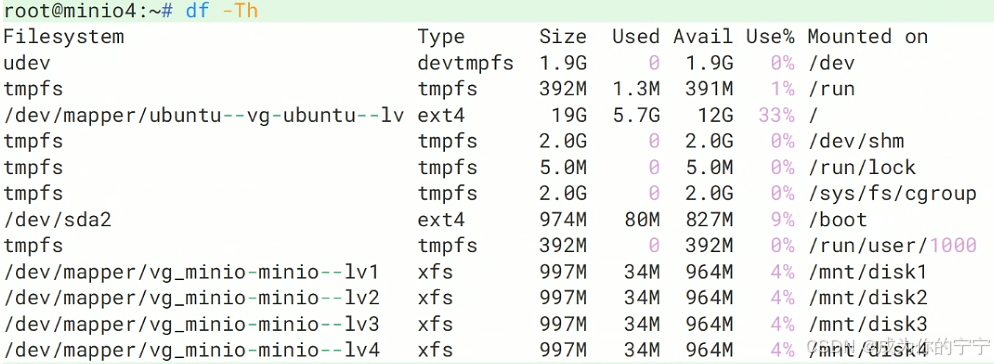Click the '/mnt/disk2' mount point
The width and height of the screenshot is (994, 364).
868,298
